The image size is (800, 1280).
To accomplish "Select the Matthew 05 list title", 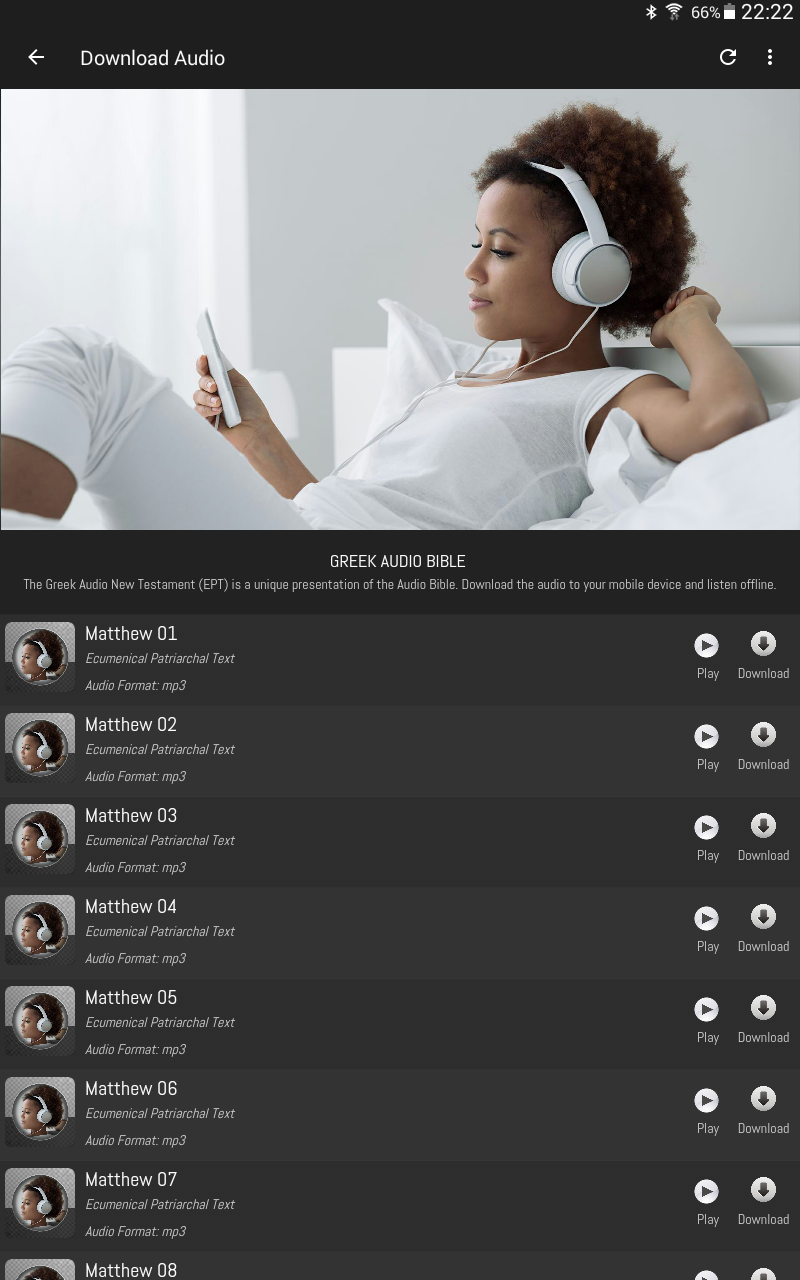I will 131,997.
